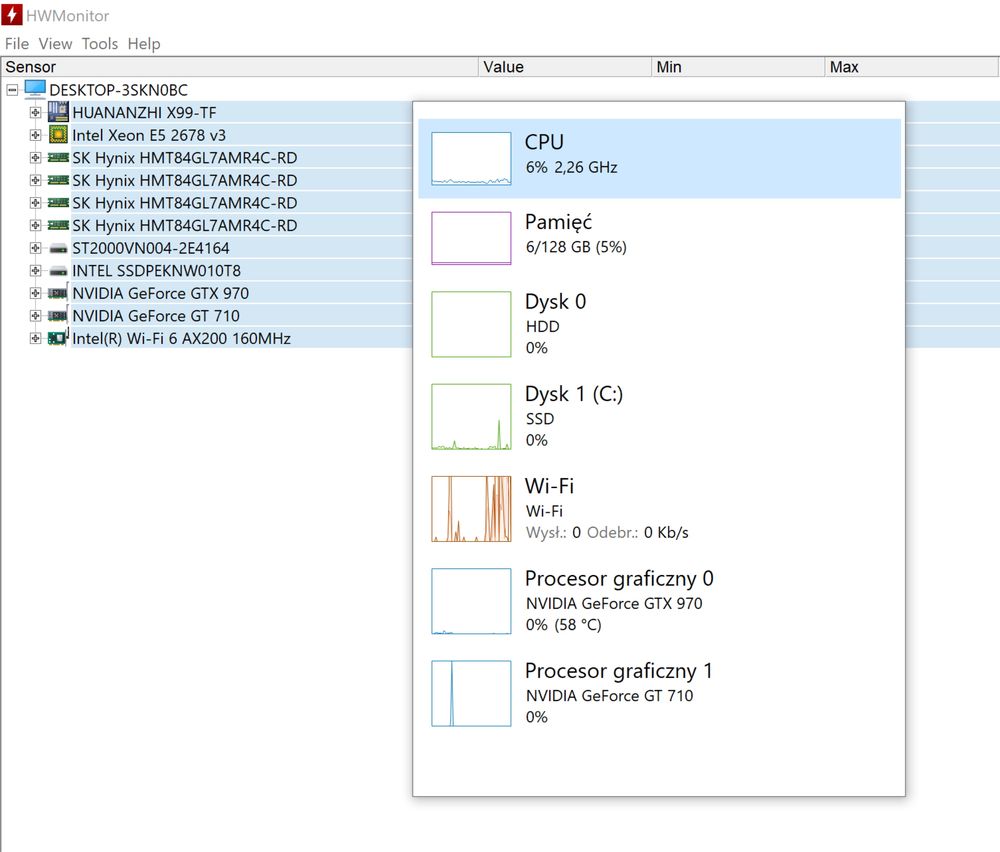Click the Intel Xeon E5 2678 v3 CPU chip icon
Screen dimensions: 1000x852
[58, 135]
